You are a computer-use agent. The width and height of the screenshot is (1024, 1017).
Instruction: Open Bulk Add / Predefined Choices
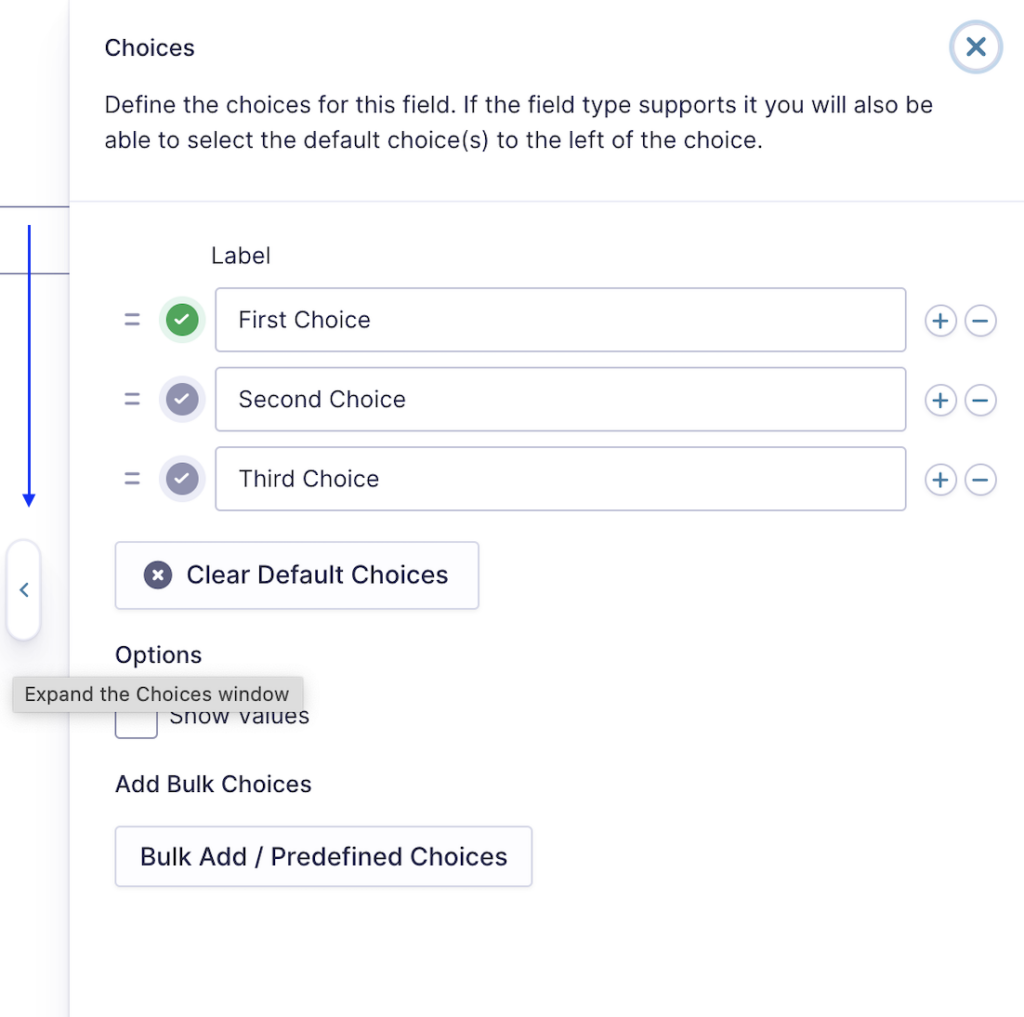point(323,856)
